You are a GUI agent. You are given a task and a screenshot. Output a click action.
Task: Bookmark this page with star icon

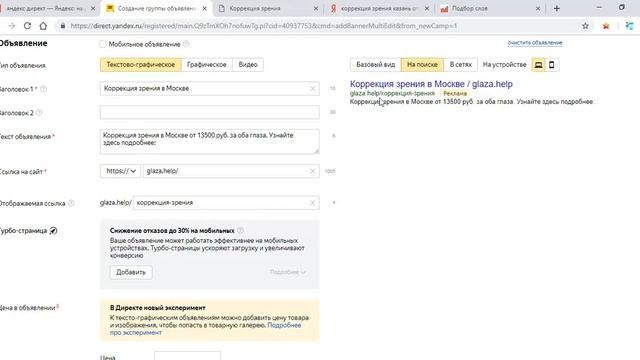[585, 26]
